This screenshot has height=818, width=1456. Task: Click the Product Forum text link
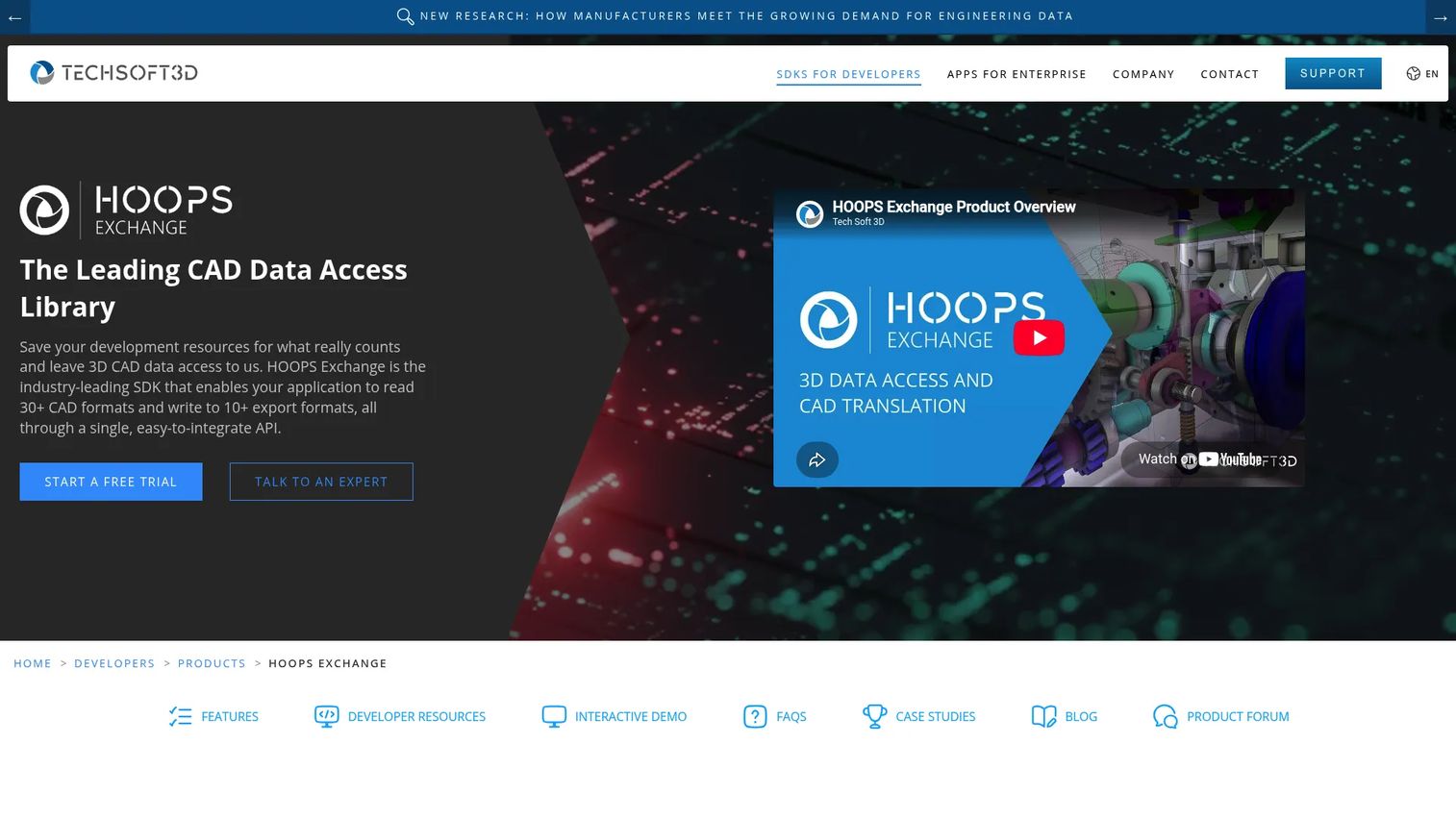pyautogui.click(x=1238, y=716)
